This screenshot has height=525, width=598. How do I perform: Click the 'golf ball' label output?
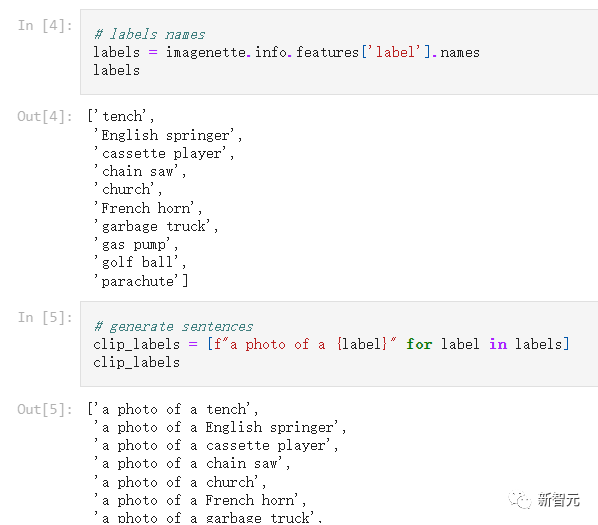tap(140, 262)
